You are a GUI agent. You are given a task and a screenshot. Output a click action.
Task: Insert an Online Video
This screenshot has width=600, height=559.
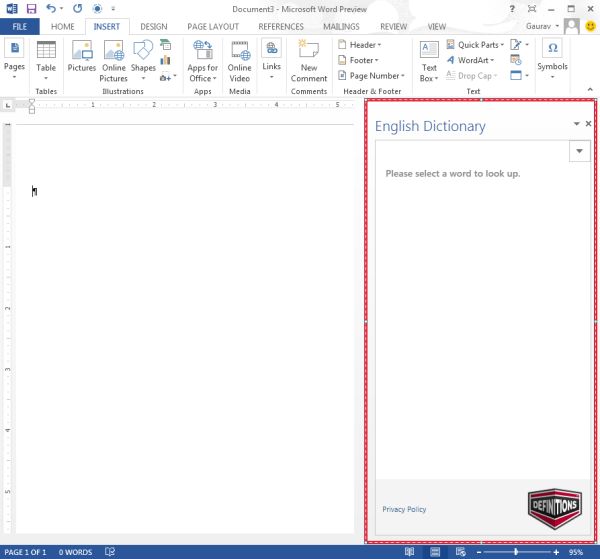pos(240,61)
